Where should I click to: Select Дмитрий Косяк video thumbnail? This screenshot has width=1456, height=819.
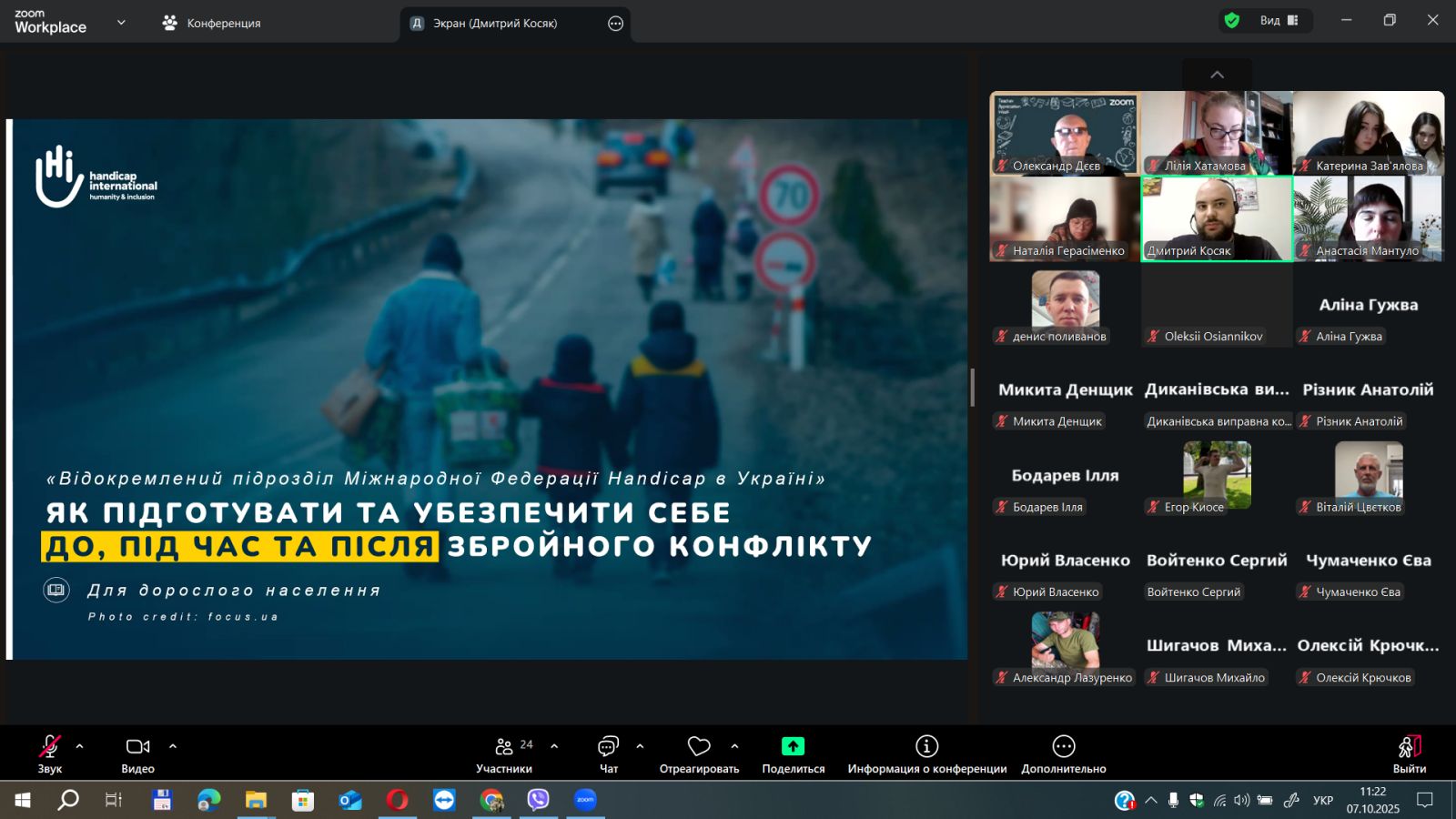(1217, 218)
